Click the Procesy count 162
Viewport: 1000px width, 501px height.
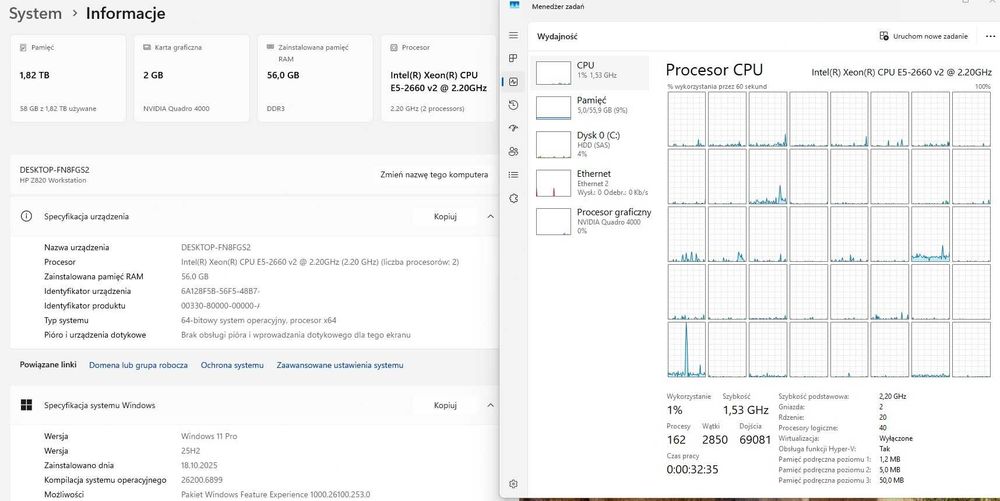[676, 440]
